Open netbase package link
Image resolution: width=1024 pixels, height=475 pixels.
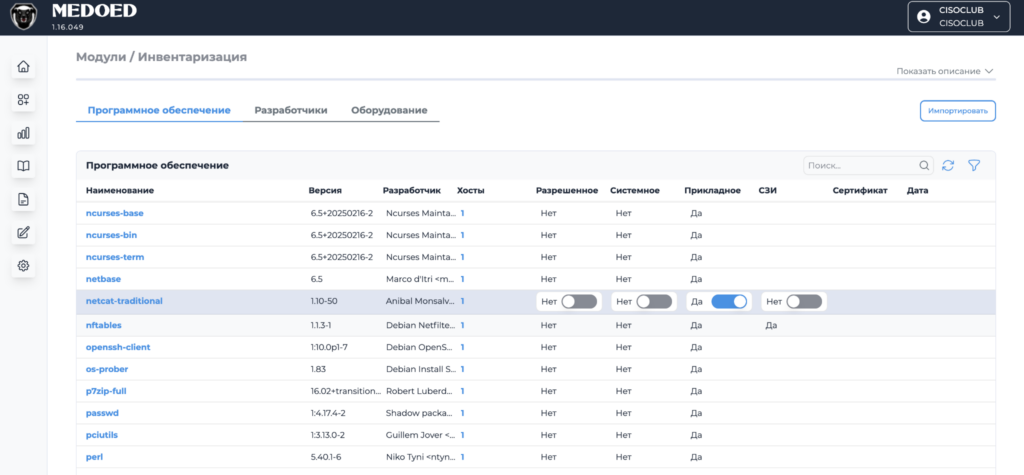tap(103, 279)
